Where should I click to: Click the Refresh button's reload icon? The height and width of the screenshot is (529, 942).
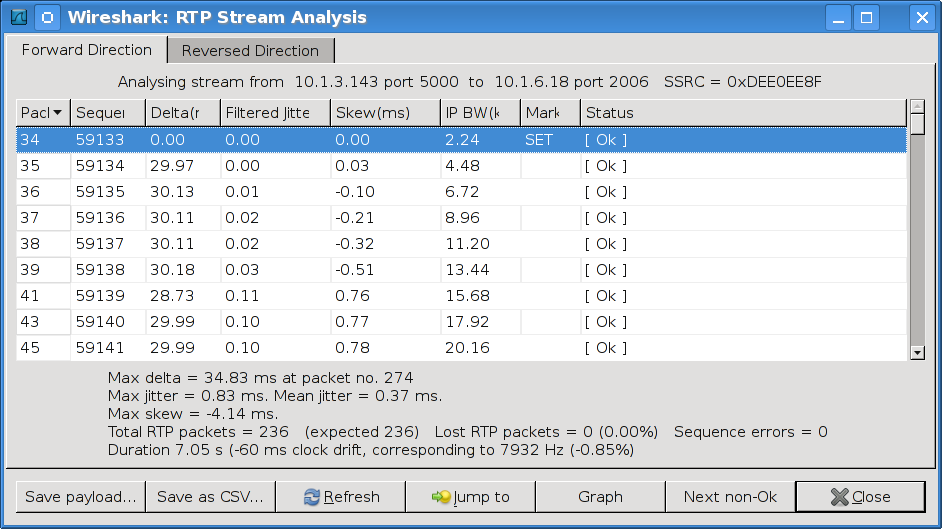312,497
